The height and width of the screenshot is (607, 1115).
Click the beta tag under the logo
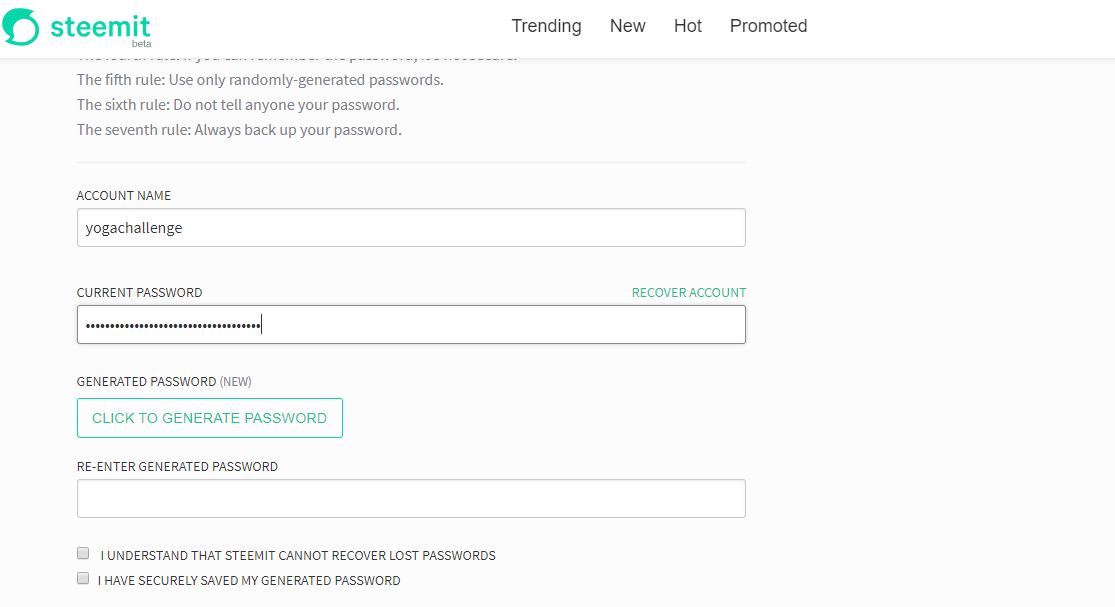click(x=141, y=44)
